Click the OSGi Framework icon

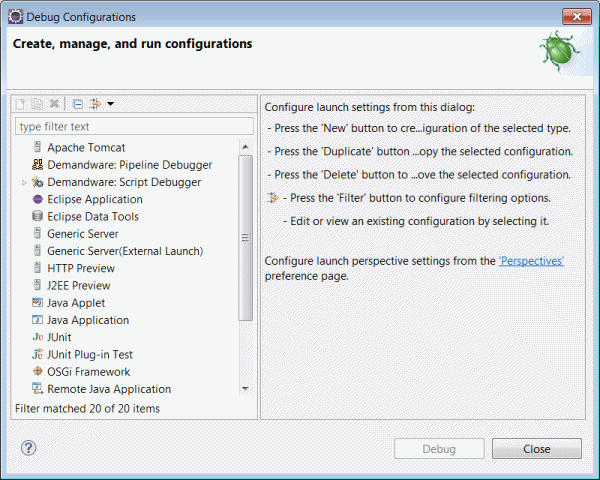click(38, 371)
